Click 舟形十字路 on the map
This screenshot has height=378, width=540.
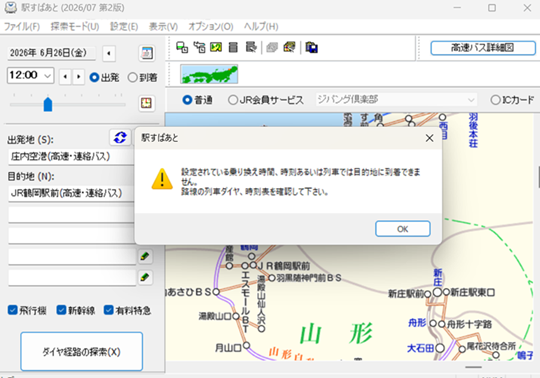442,324
